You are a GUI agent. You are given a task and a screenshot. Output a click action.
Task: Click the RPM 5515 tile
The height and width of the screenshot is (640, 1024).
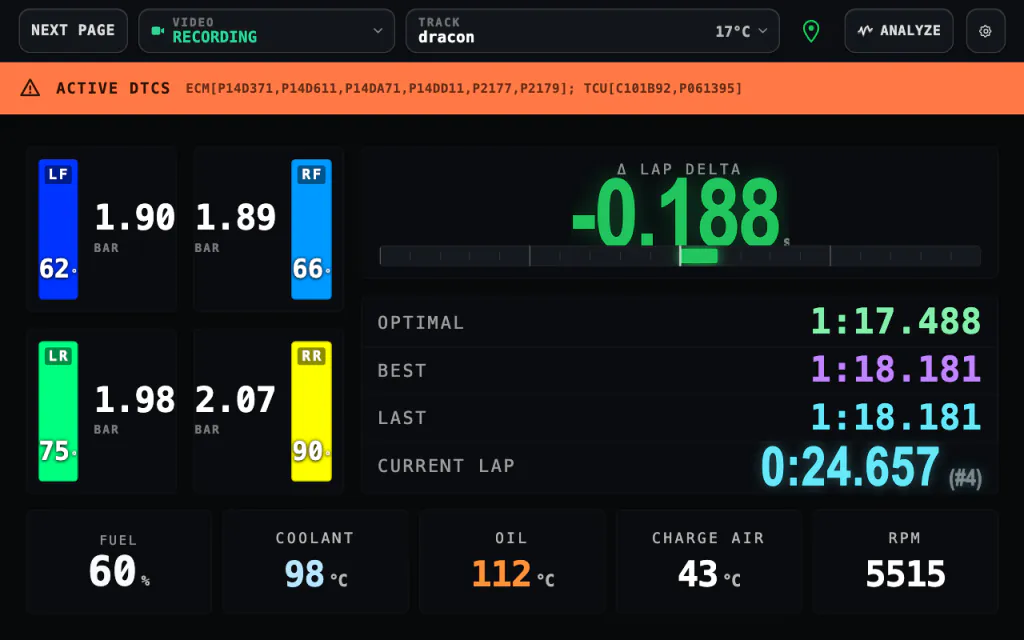click(x=905, y=562)
